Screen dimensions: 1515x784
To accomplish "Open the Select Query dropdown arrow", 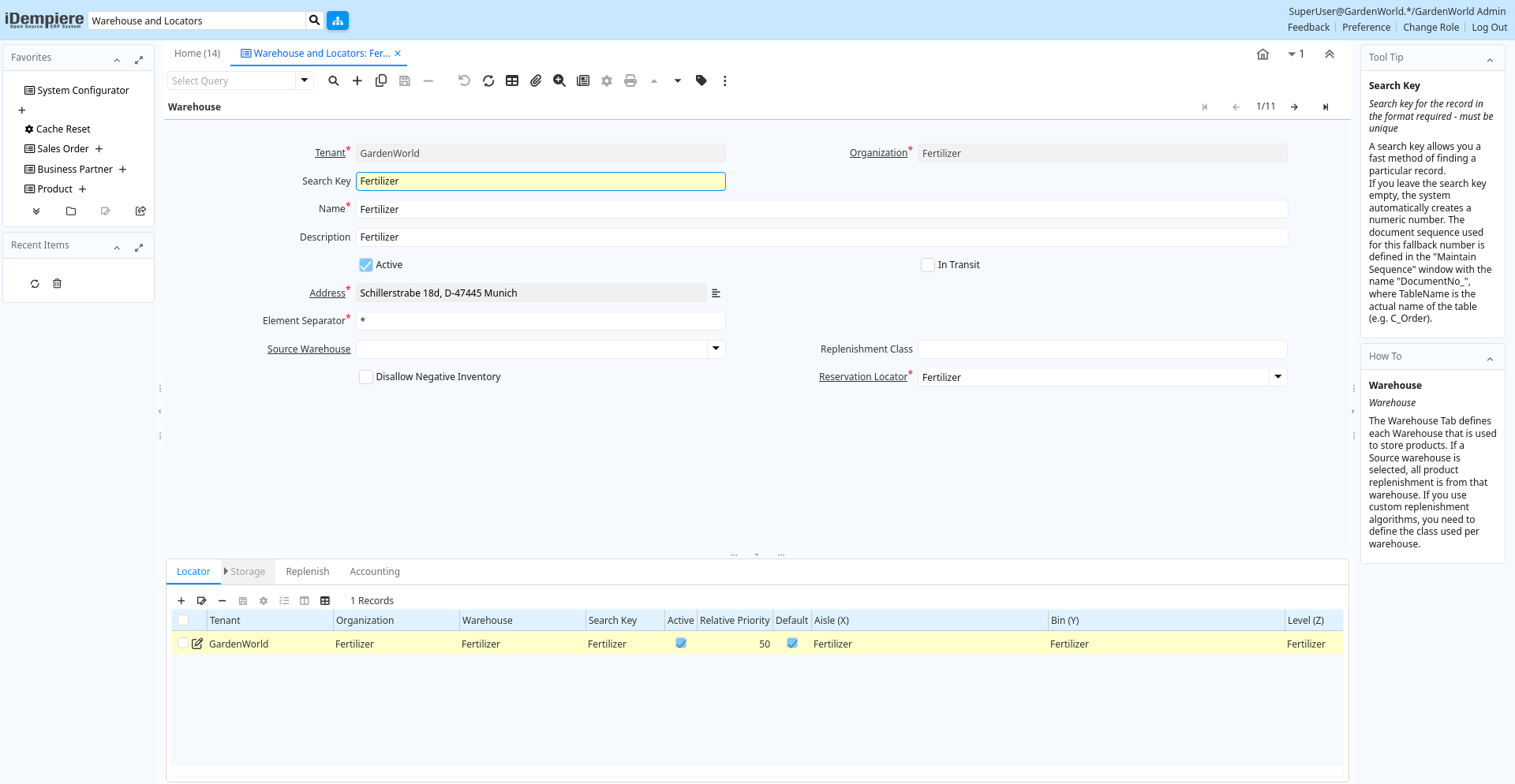I will pyautogui.click(x=305, y=80).
